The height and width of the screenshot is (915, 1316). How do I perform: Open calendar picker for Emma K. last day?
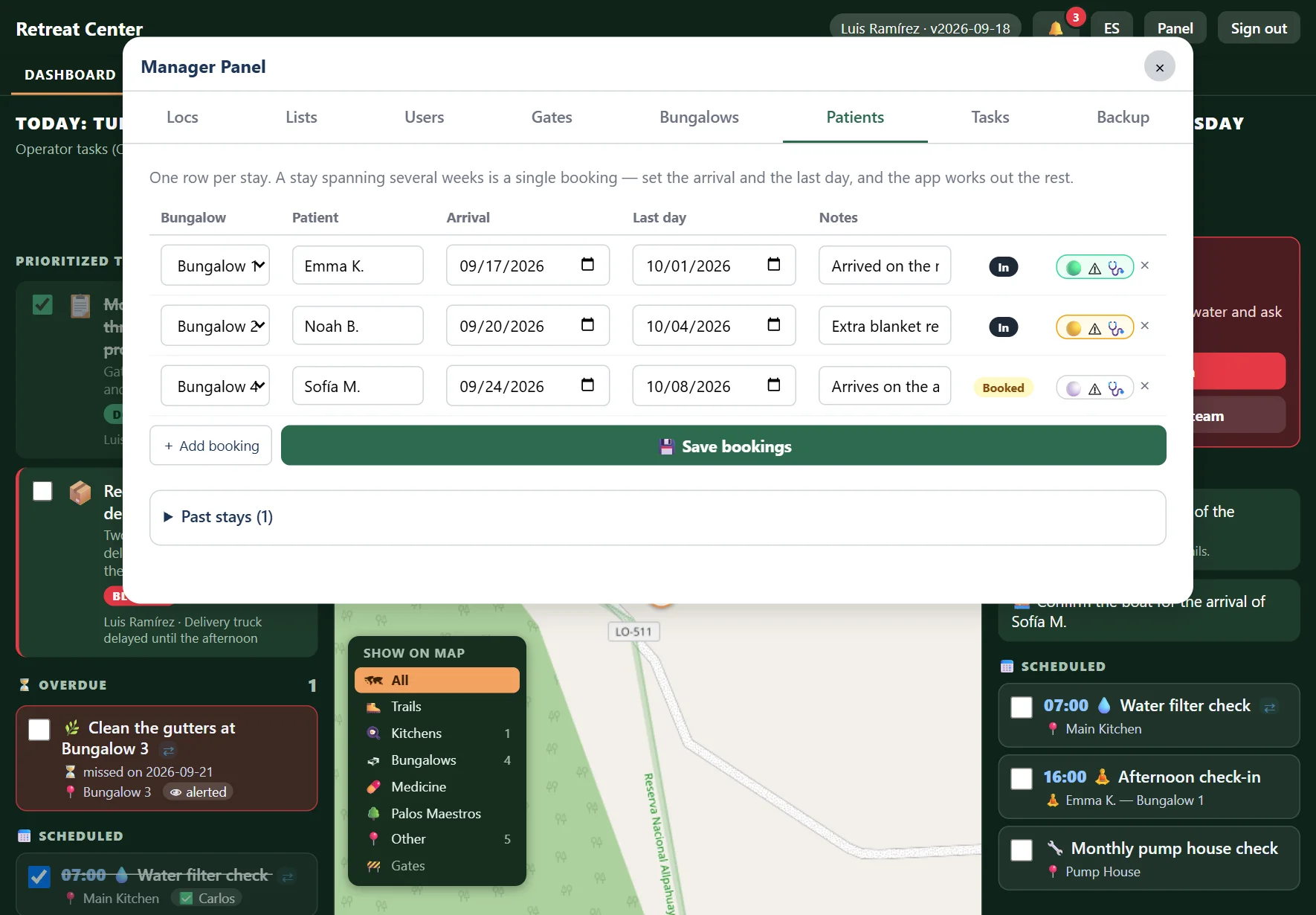773,265
